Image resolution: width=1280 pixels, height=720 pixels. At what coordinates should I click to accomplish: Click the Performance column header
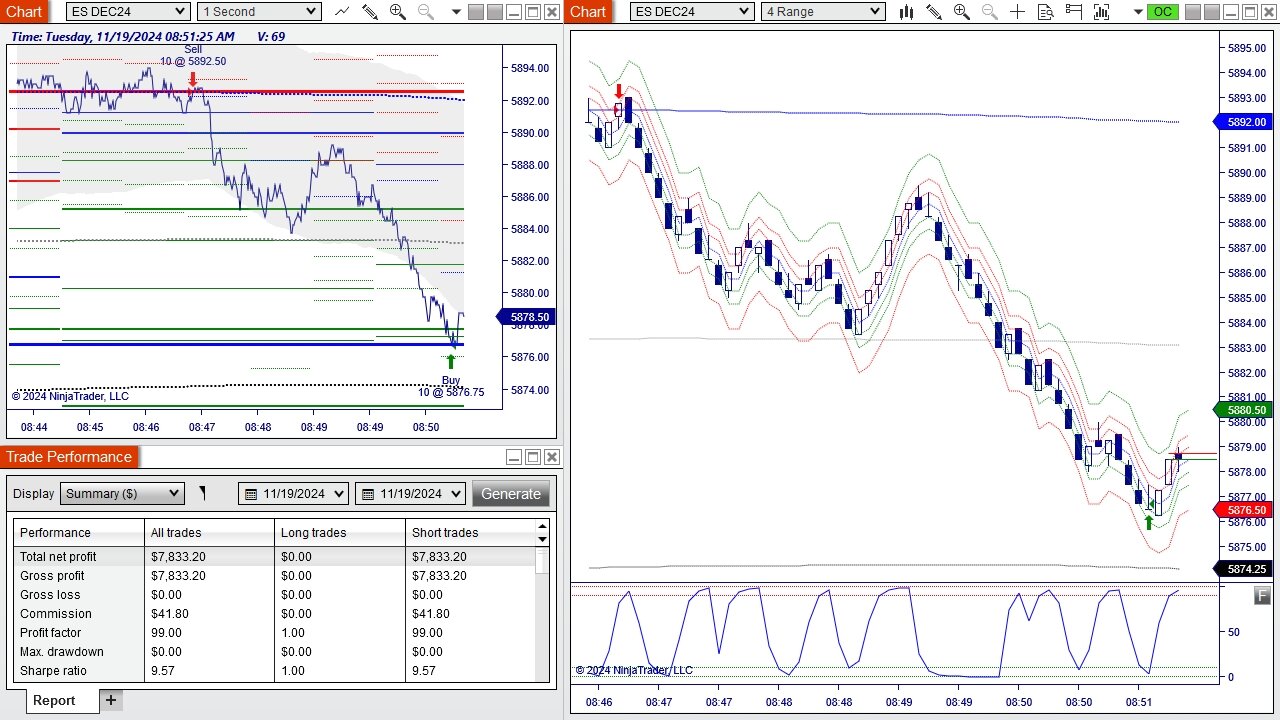[79, 533]
